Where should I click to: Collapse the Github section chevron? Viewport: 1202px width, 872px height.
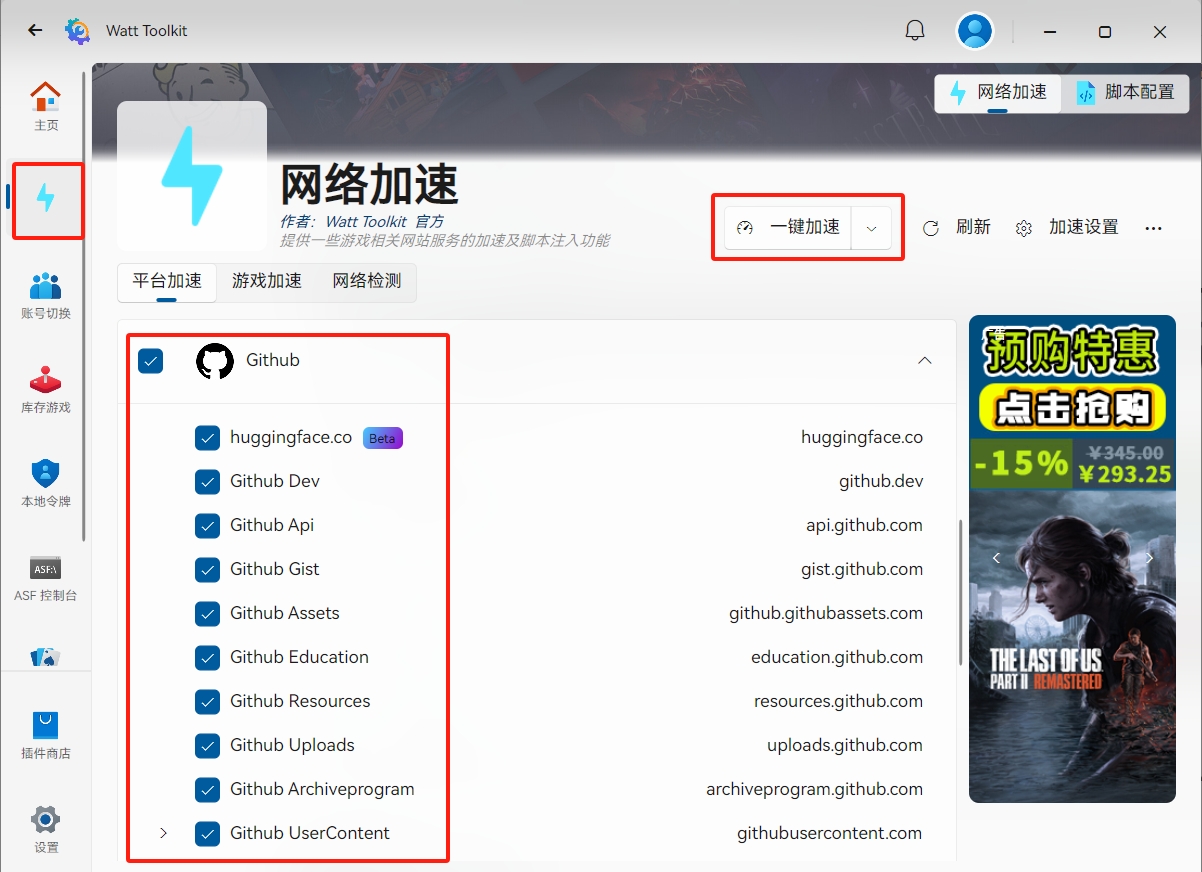(x=925, y=361)
